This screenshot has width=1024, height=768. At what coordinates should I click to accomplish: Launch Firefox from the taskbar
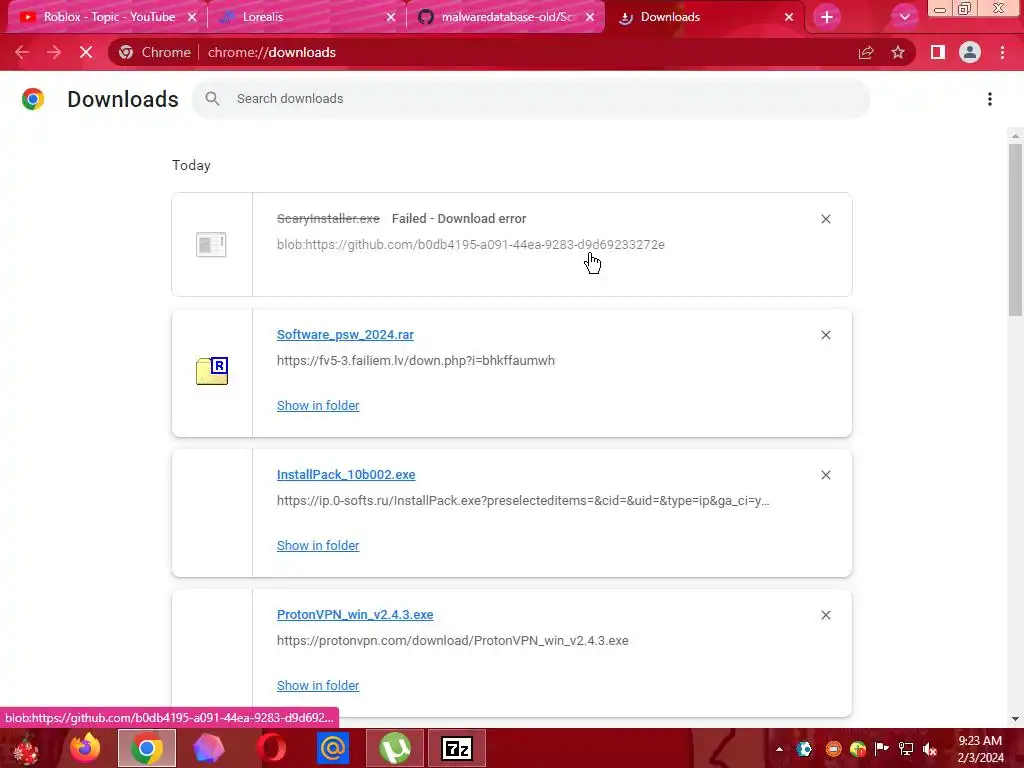86,748
